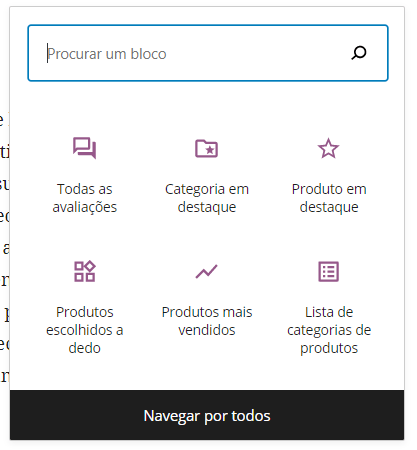Open Navegar por todos to browse blocks
This screenshot has height=450, width=417.
coord(207,415)
